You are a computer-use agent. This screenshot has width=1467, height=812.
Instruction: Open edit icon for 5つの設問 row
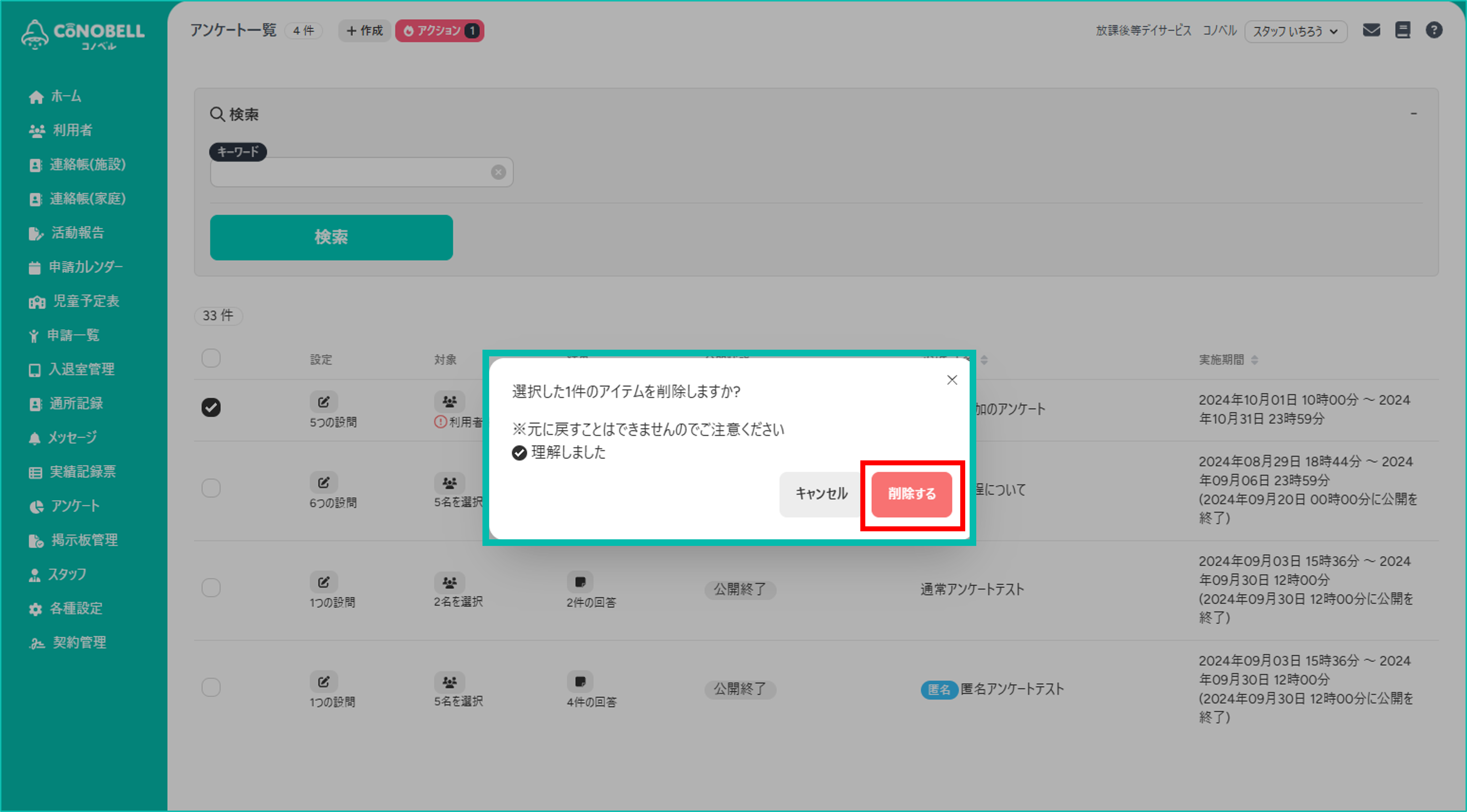[x=324, y=402]
